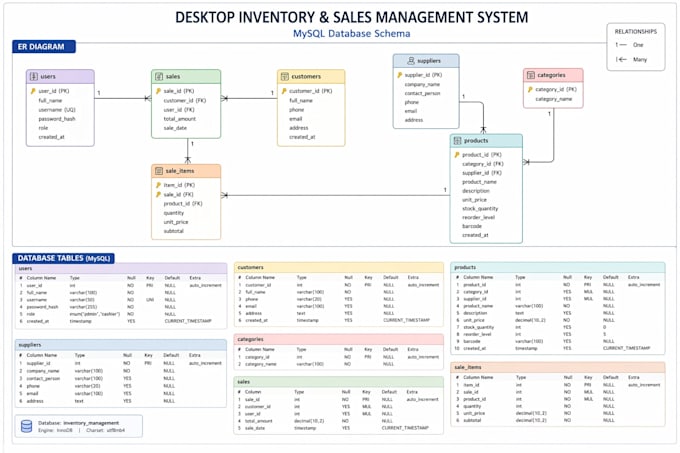Click the key icon beside sale_id (FK) in sale_items
This screenshot has width=680, height=453.
(158, 195)
